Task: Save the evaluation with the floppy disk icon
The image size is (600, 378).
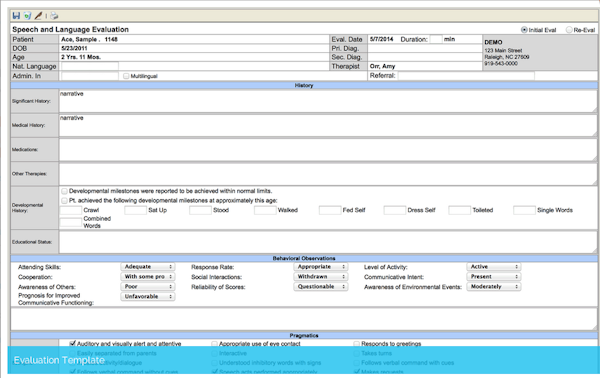Action: click(x=16, y=16)
